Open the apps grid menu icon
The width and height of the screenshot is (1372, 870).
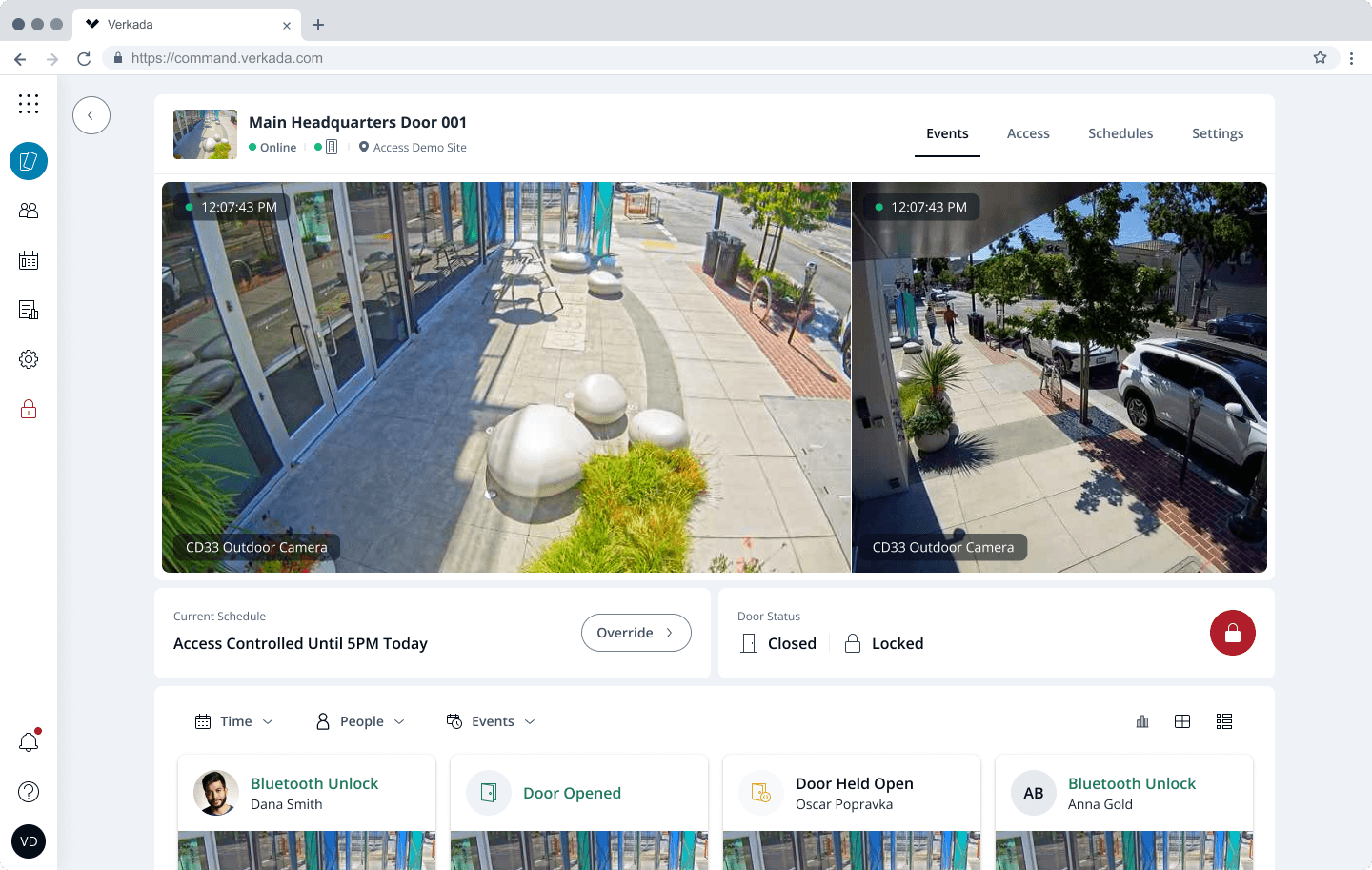tap(29, 104)
